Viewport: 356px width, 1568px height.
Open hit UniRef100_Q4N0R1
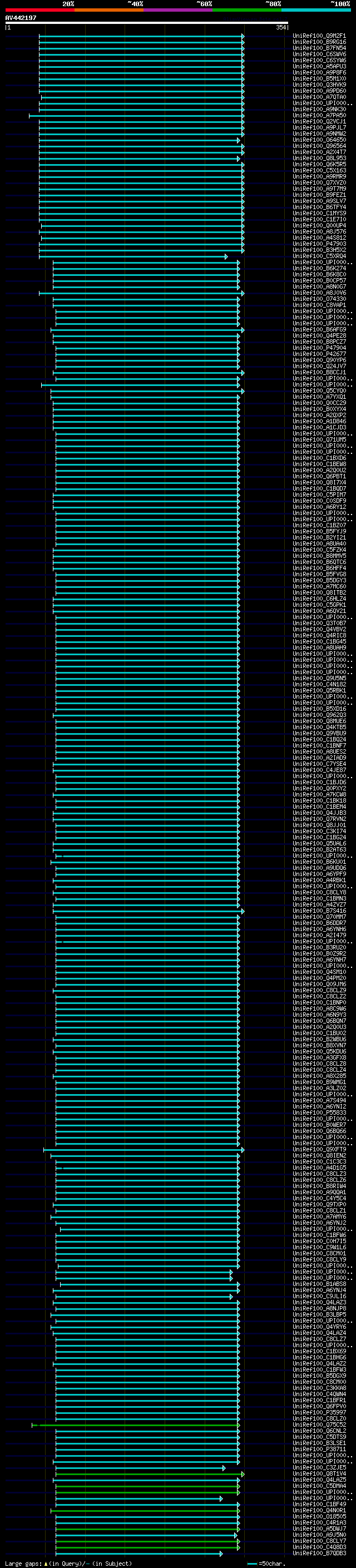319,1510
